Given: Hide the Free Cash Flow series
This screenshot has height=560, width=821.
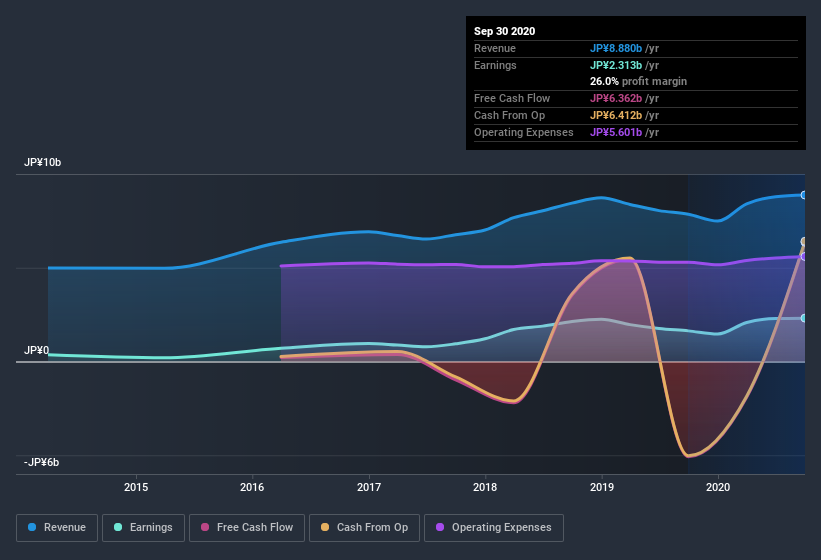Looking at the screenshot, I should click(246, 527).
